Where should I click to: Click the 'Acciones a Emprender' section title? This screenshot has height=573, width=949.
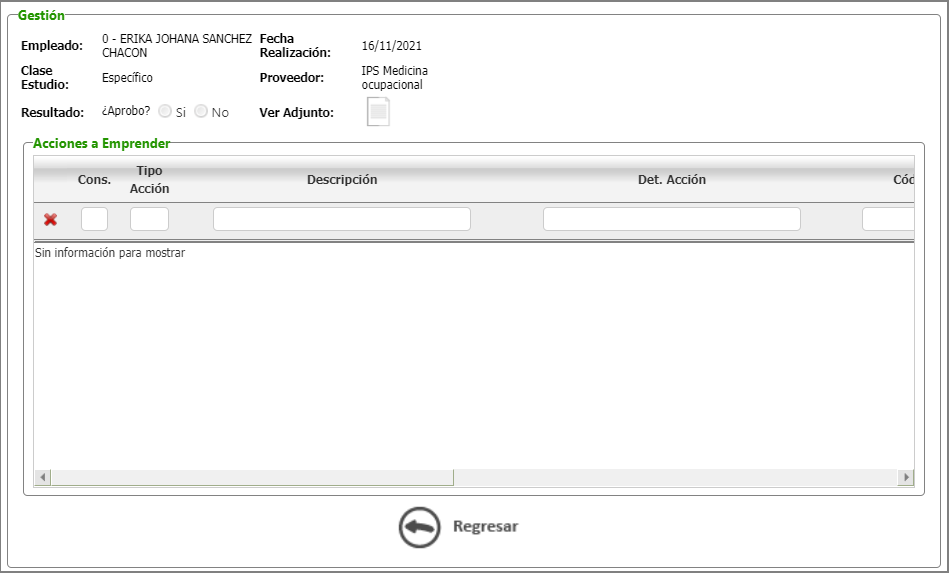[102, 143]
